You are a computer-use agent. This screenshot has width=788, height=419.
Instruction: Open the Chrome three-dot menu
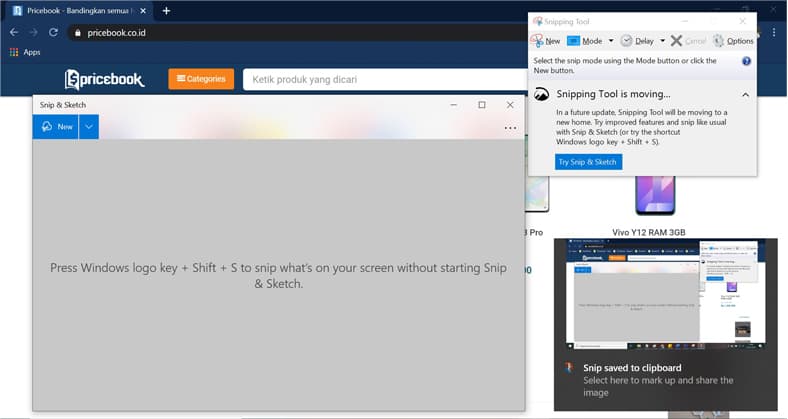[774, 33]
